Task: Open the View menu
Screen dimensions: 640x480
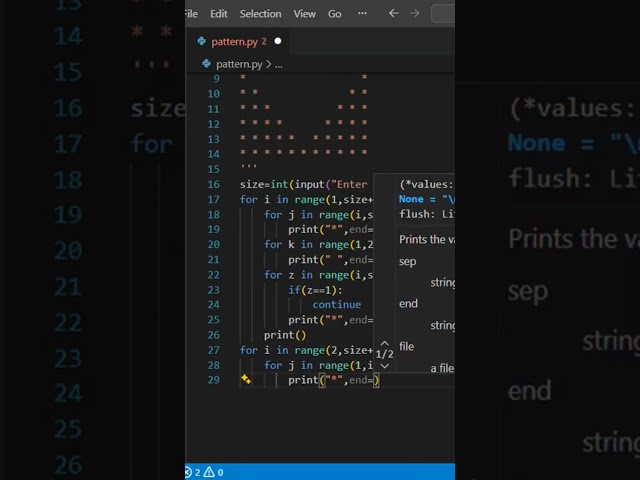Action: point(304,14)
